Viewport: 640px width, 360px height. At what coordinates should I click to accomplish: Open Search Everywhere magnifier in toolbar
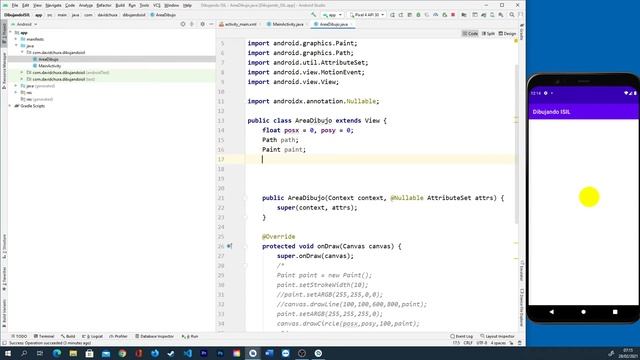(511, 15)
